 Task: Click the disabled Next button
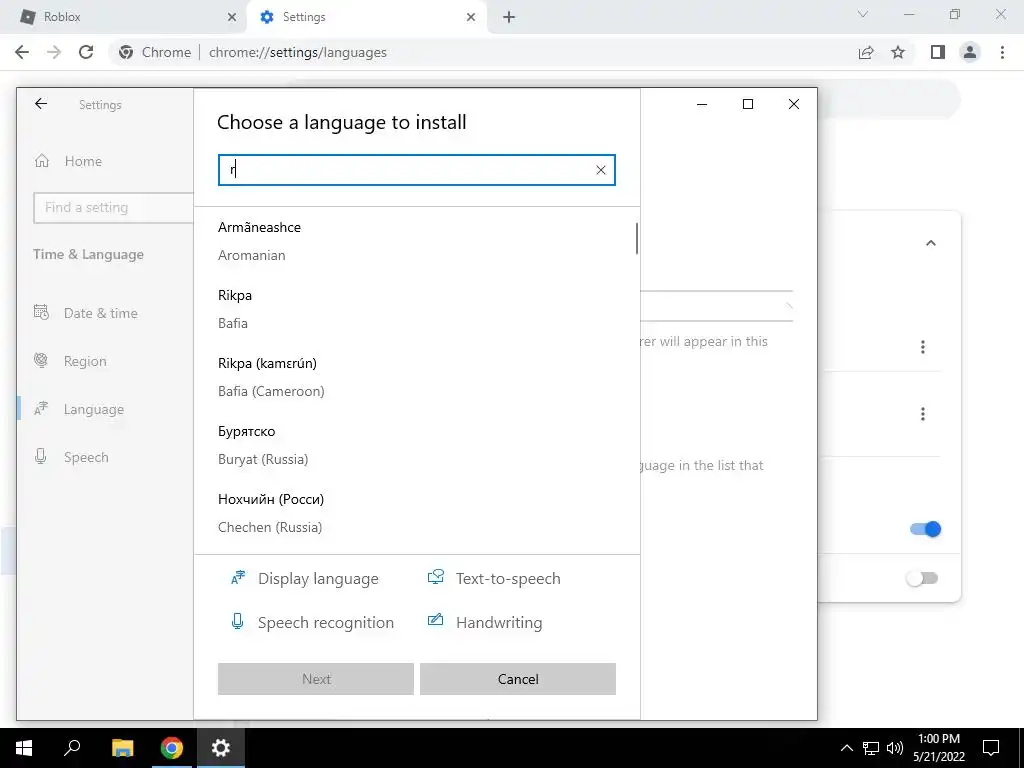click(x=316, y=679)
